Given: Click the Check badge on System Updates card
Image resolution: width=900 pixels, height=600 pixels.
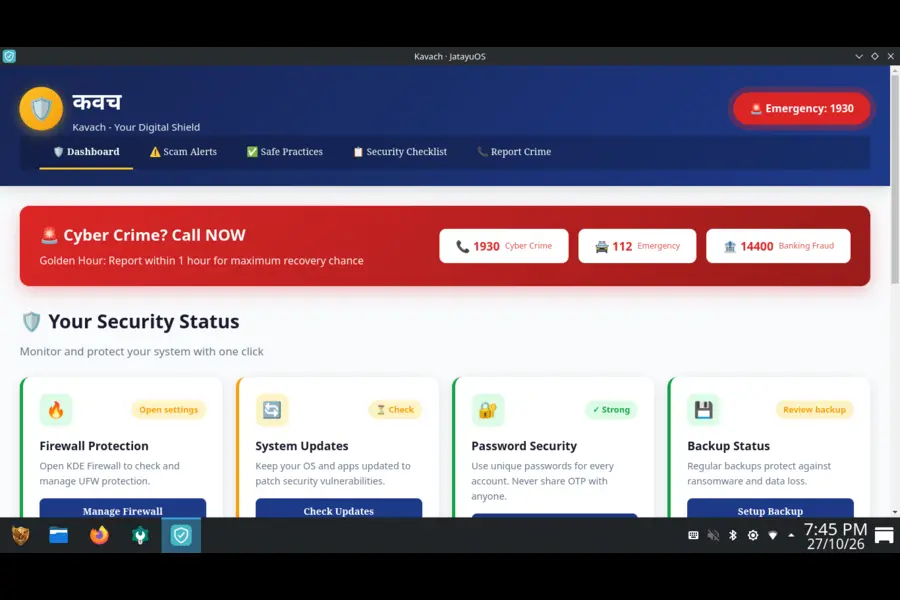Looking at the screenshot, I should (395, 409).
